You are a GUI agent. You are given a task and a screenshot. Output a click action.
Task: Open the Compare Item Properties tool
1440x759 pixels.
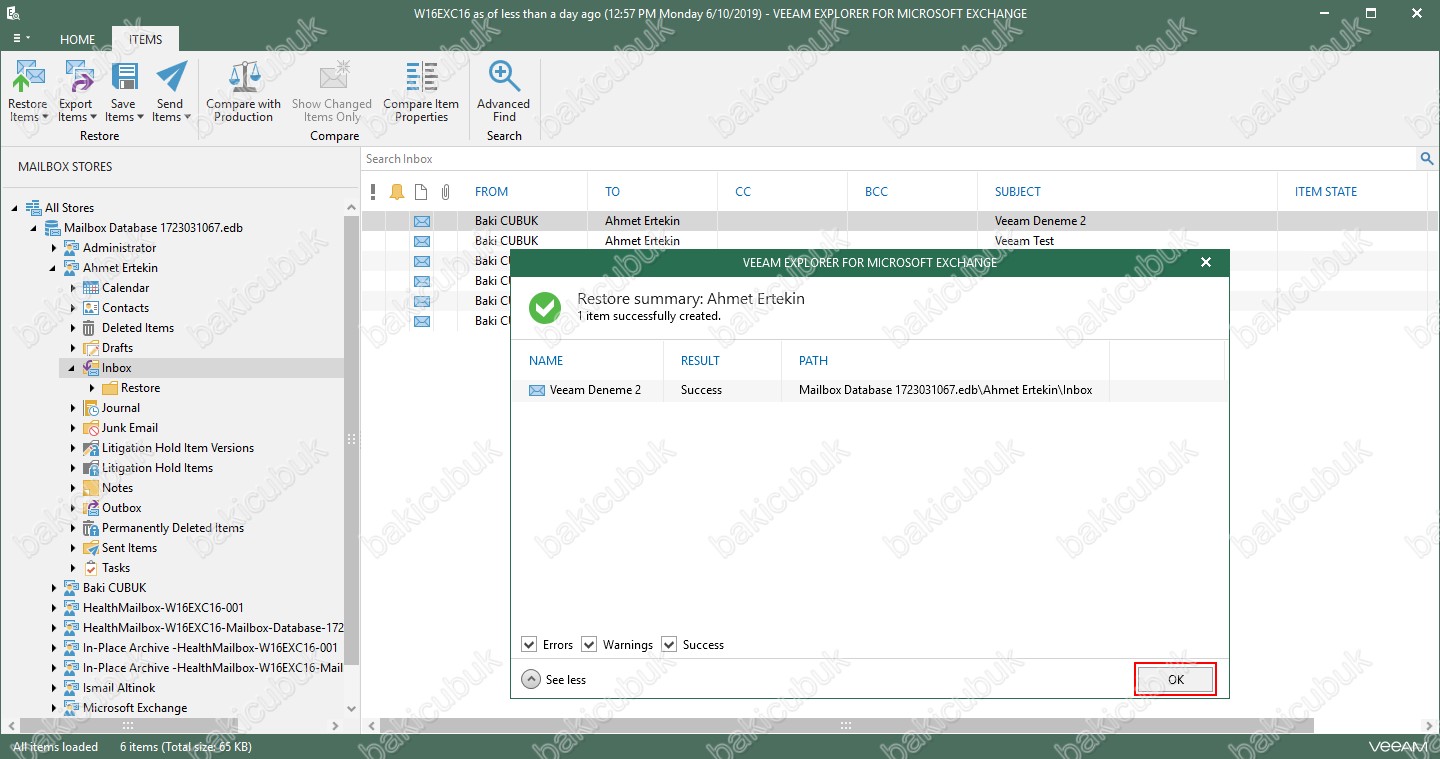point(421,90)
